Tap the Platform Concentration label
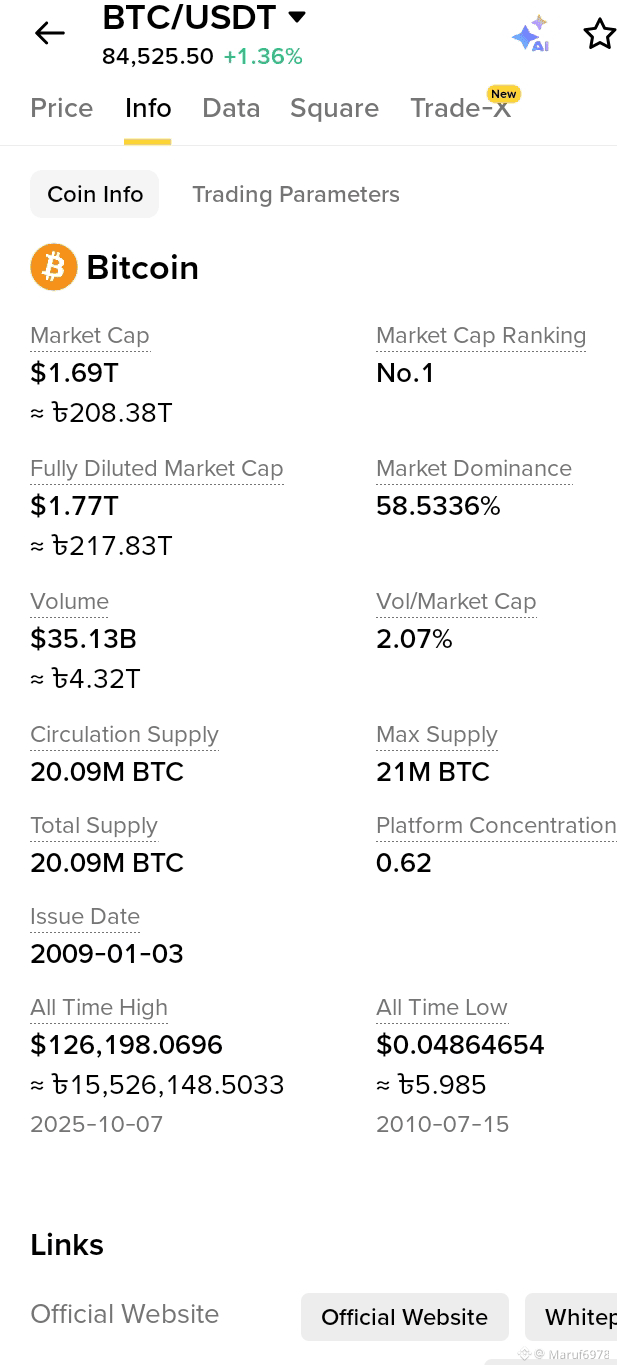 496,826
